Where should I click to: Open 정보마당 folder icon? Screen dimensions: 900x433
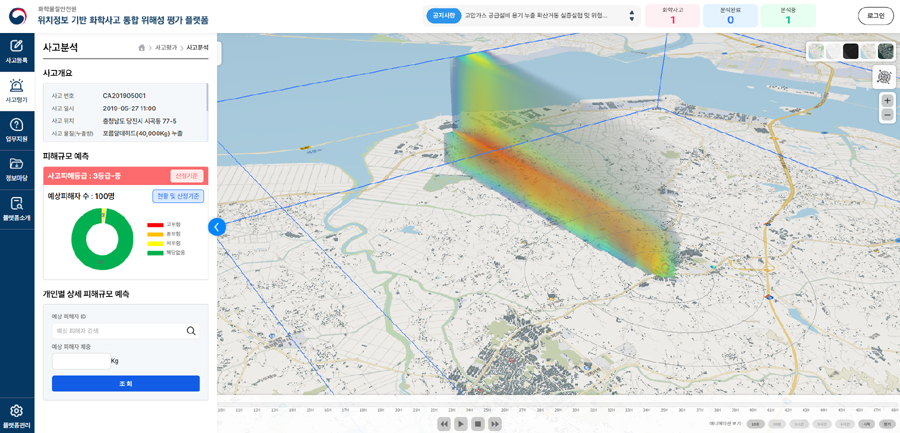pos(17,169)
